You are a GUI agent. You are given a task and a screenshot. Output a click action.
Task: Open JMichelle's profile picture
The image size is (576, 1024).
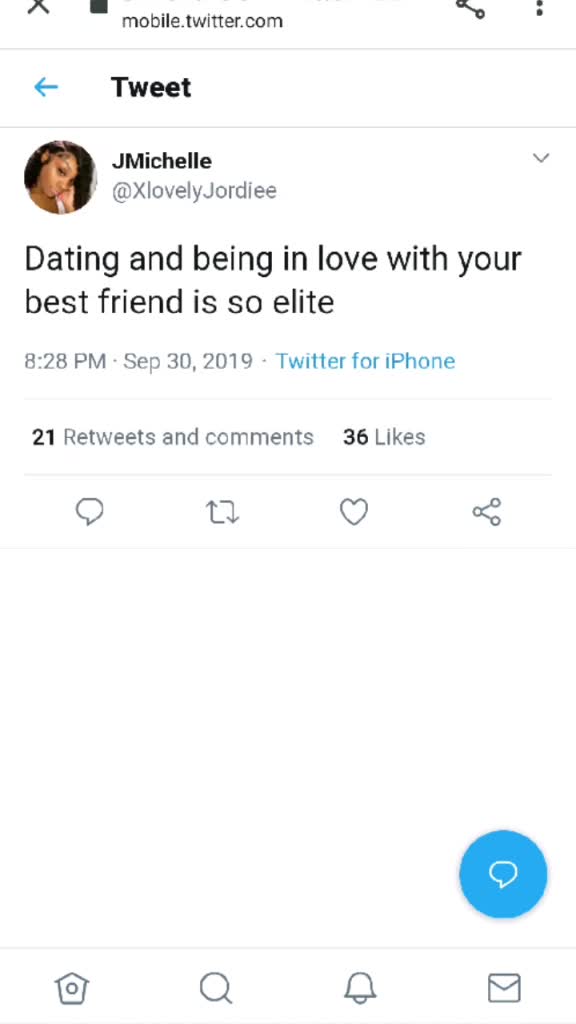(60, 177)
